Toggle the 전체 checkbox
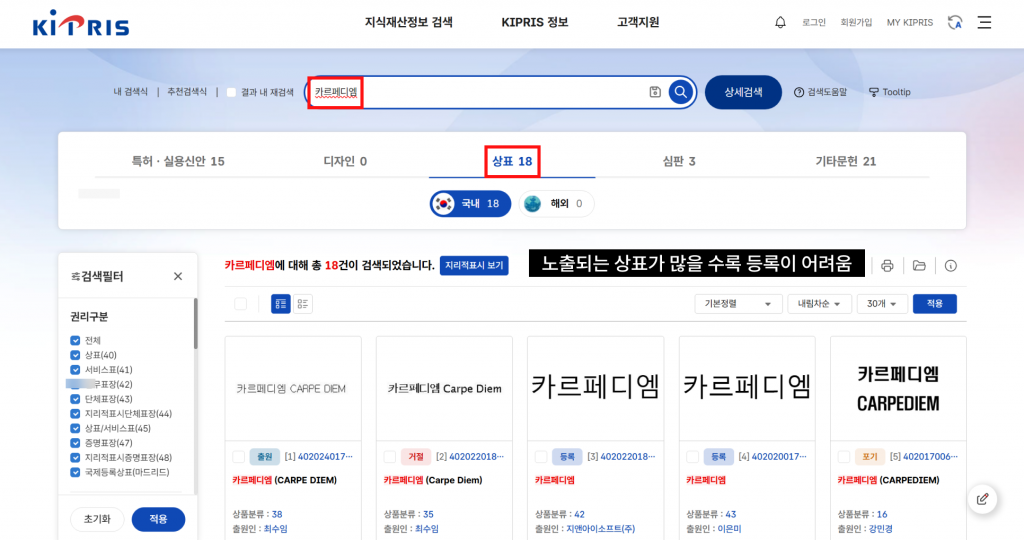The width and height of the screenshot is (1024, 540). click(75, 341)
